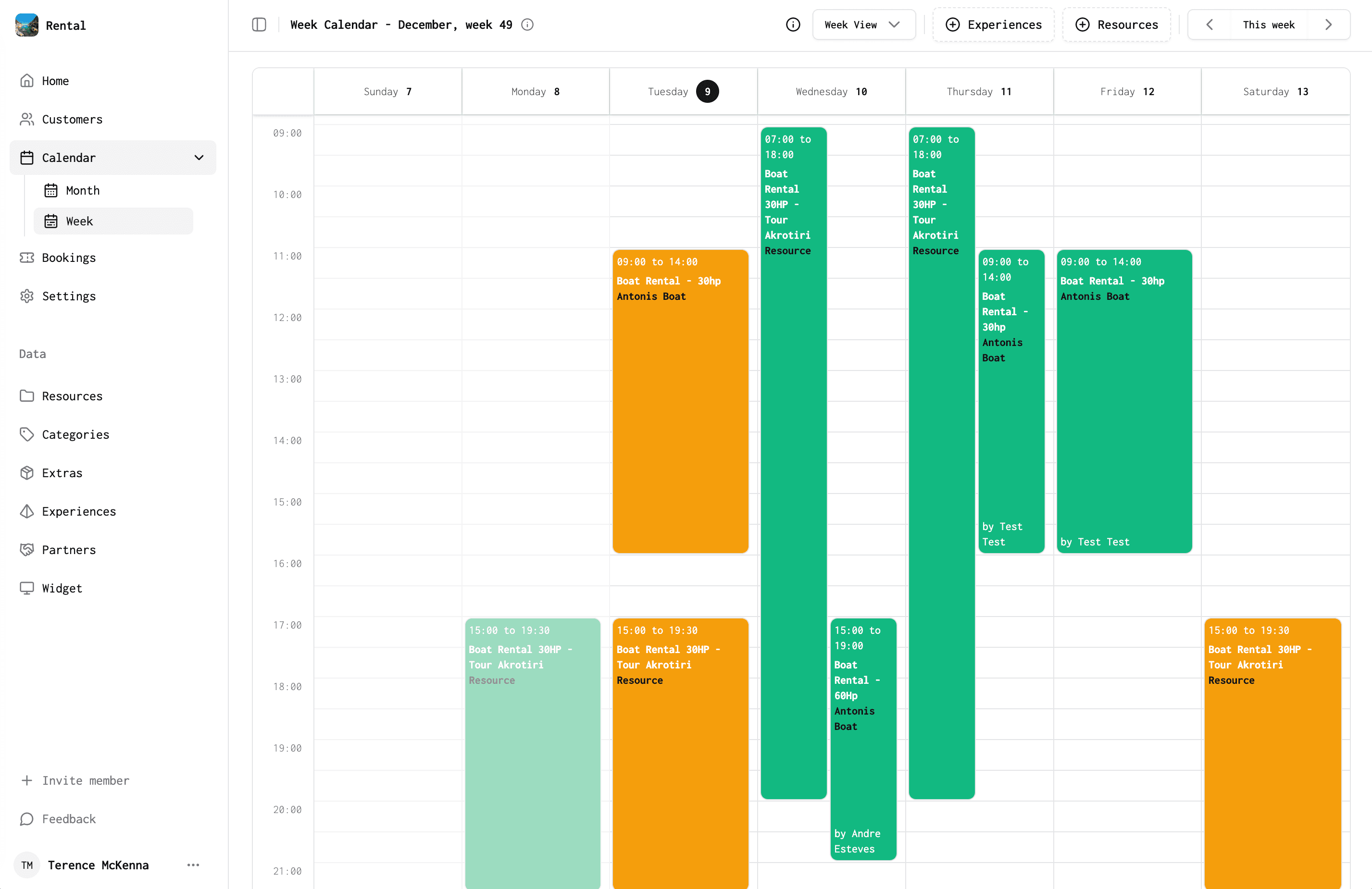This screenshot has width=1372, height=889.
Task: Collapse the sidebar with the panel toggle
Action: point(259,24)
